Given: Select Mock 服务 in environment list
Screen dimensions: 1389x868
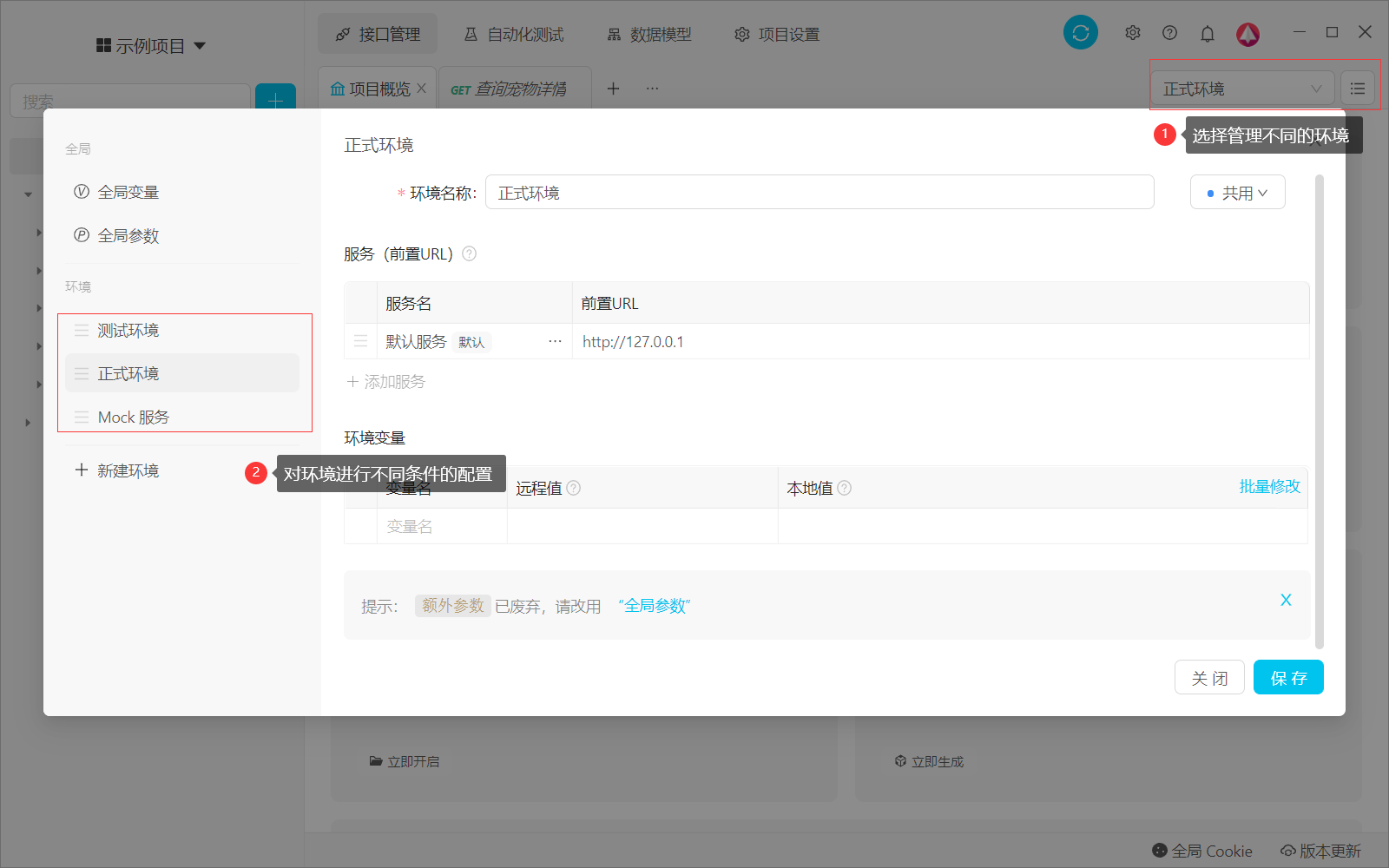Looking at the screenshot, I should pos(182,417).
